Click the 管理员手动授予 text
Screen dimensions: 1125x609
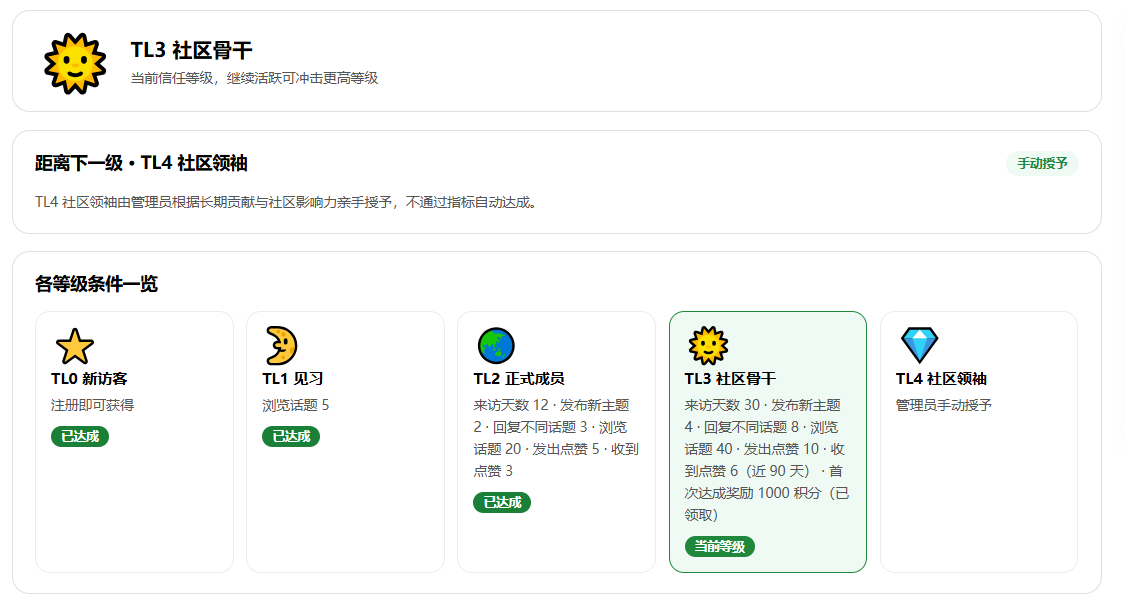[x=943, y=405]
